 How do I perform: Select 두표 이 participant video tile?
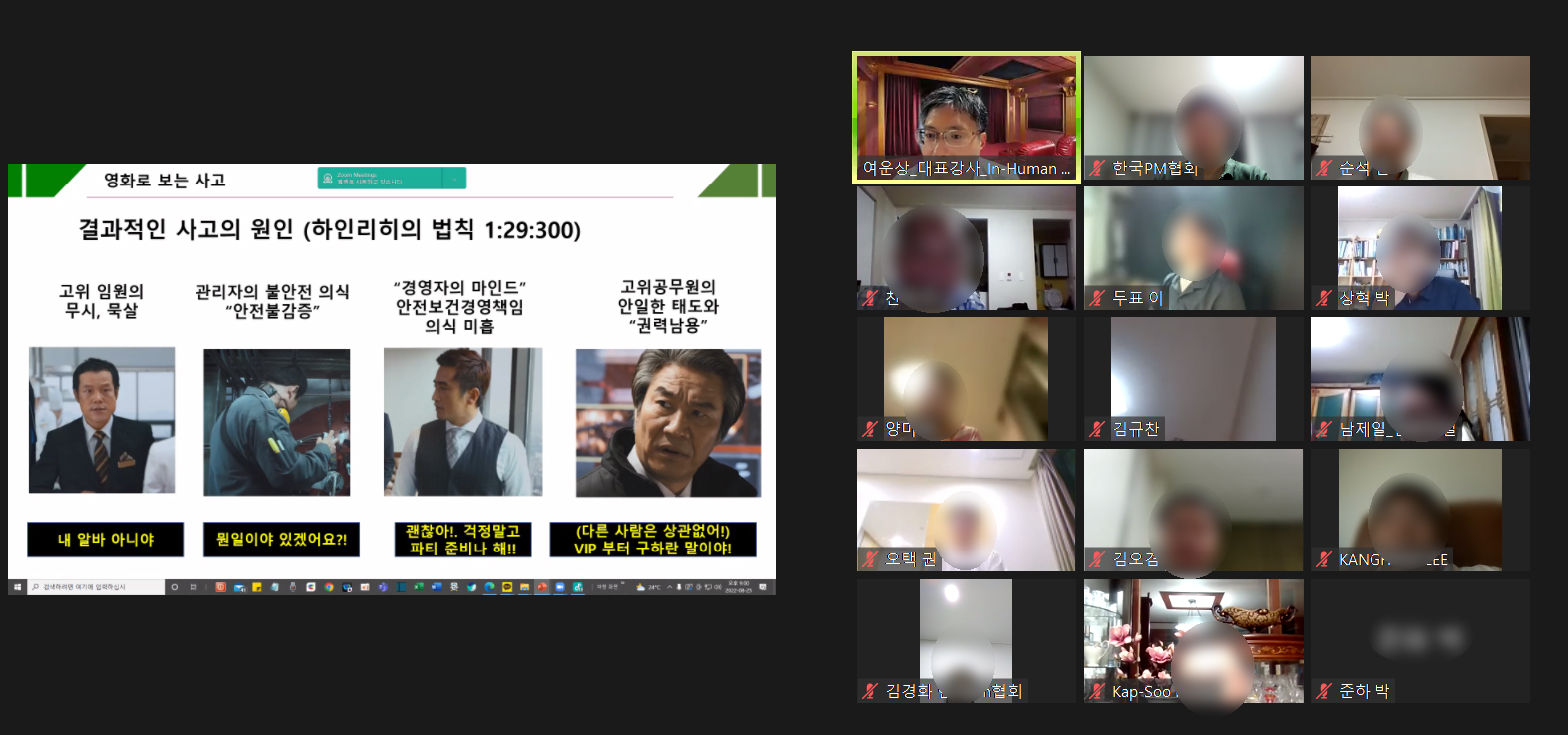[1194, 248]
